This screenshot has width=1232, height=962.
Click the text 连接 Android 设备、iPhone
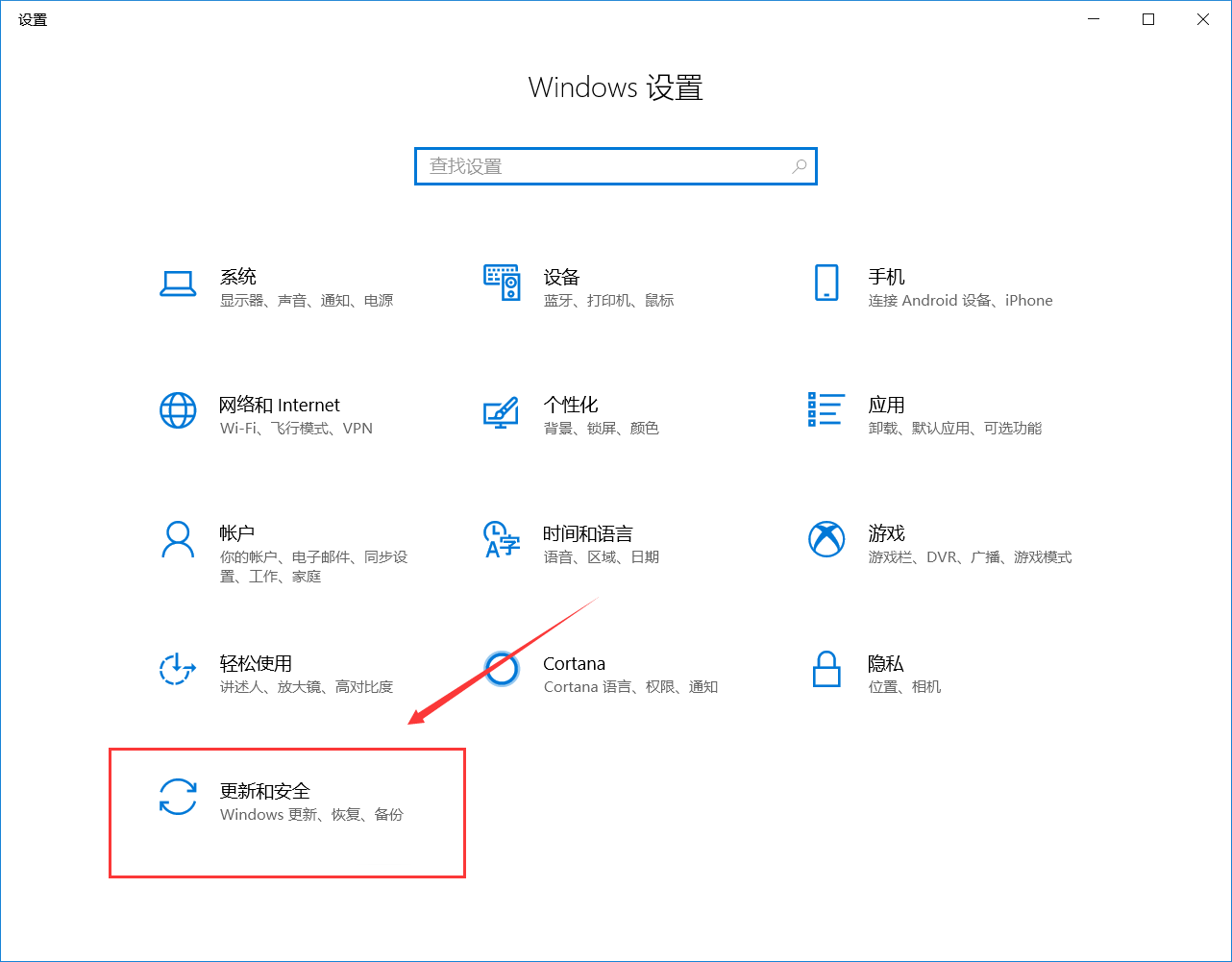[x=961, y=301]
